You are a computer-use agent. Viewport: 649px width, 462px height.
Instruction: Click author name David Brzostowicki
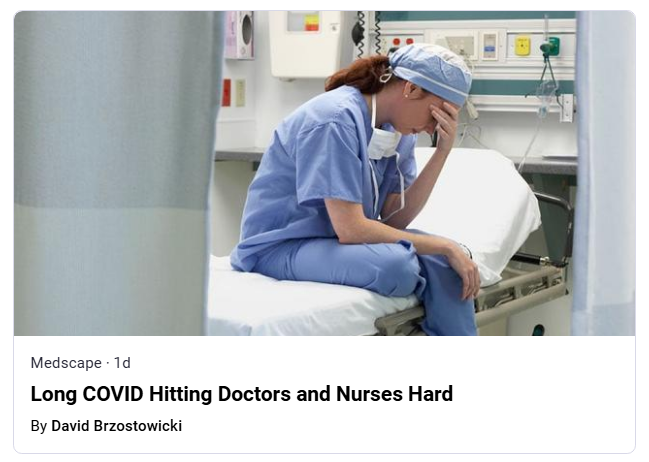[116, 426]
